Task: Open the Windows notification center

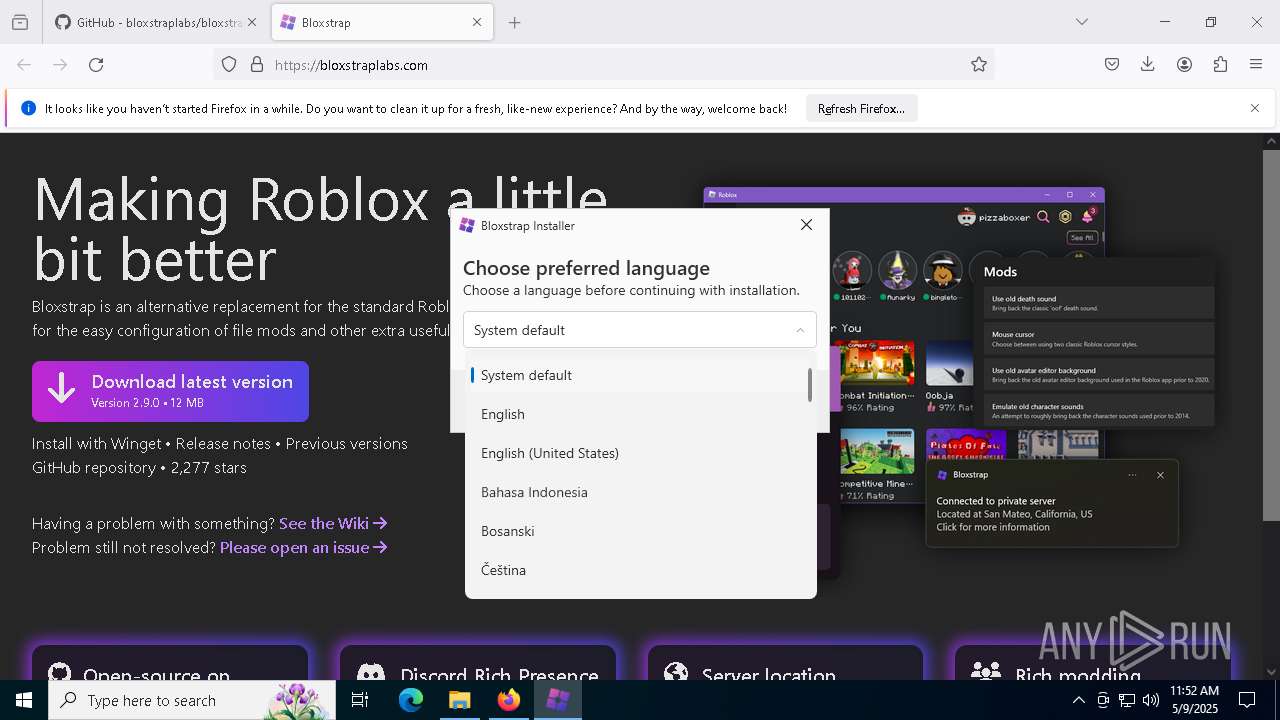Action: point(1247,700)
